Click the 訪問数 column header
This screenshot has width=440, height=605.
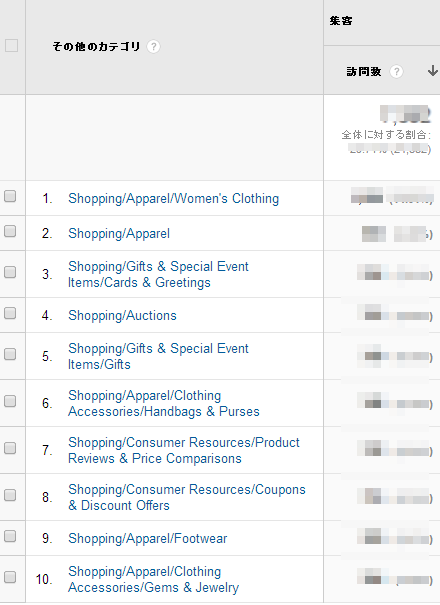point(364,71)
